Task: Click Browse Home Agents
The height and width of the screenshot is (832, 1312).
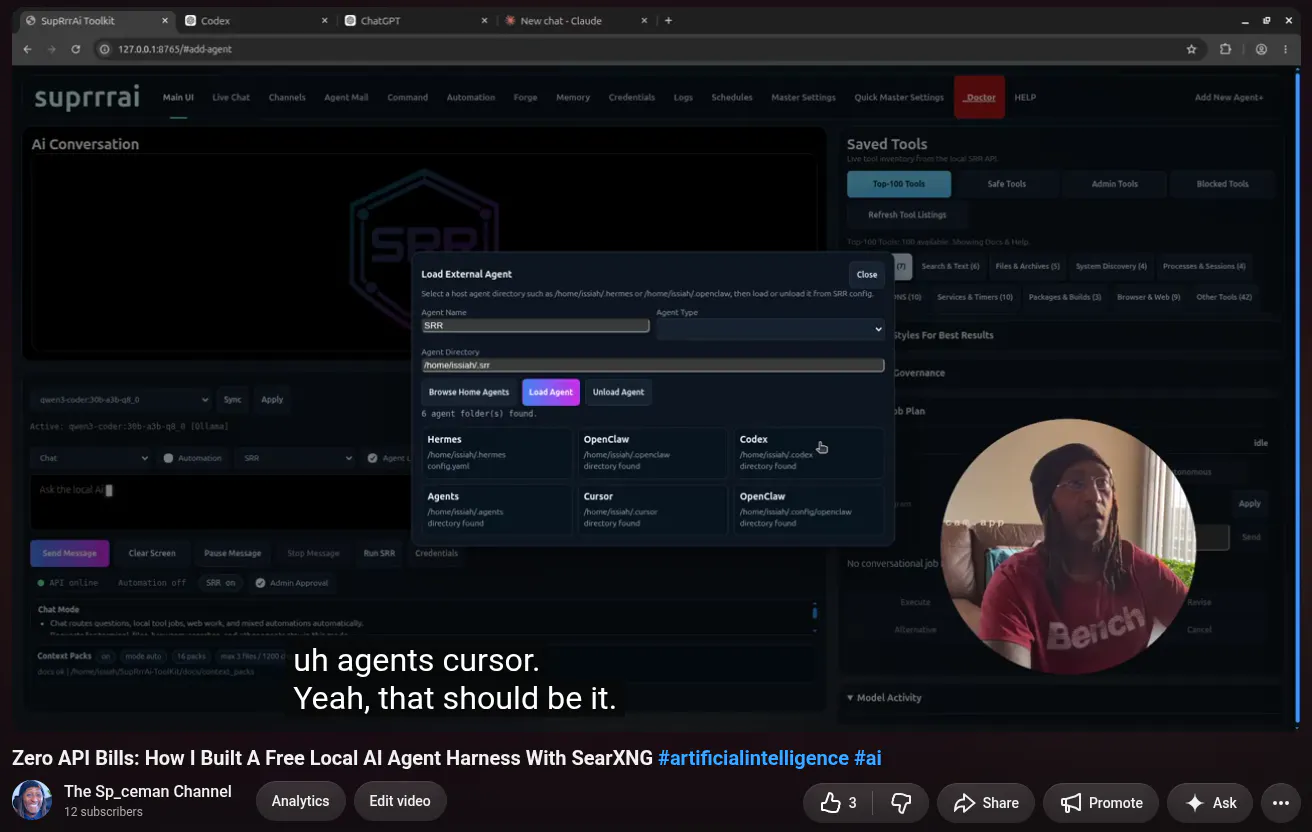Action: point(469,392)
